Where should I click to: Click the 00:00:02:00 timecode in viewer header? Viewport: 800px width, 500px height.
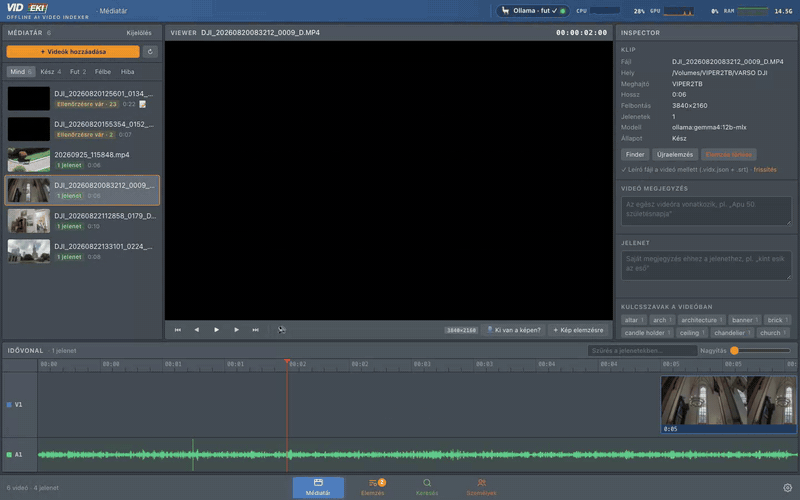point(582,33)
